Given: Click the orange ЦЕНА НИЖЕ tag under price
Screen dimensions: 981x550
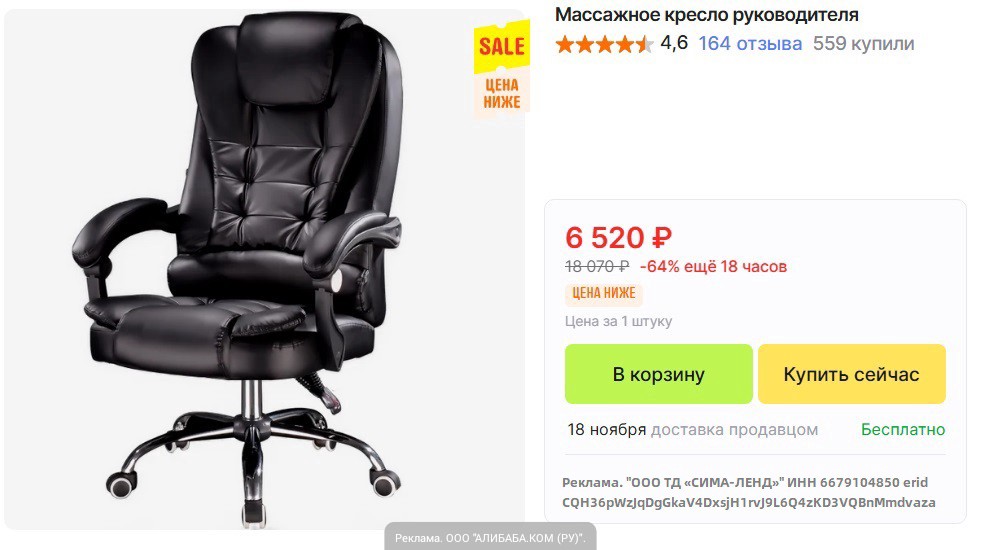Looking at the screenshot, I should pyautogui.click(x=604, y=293).
